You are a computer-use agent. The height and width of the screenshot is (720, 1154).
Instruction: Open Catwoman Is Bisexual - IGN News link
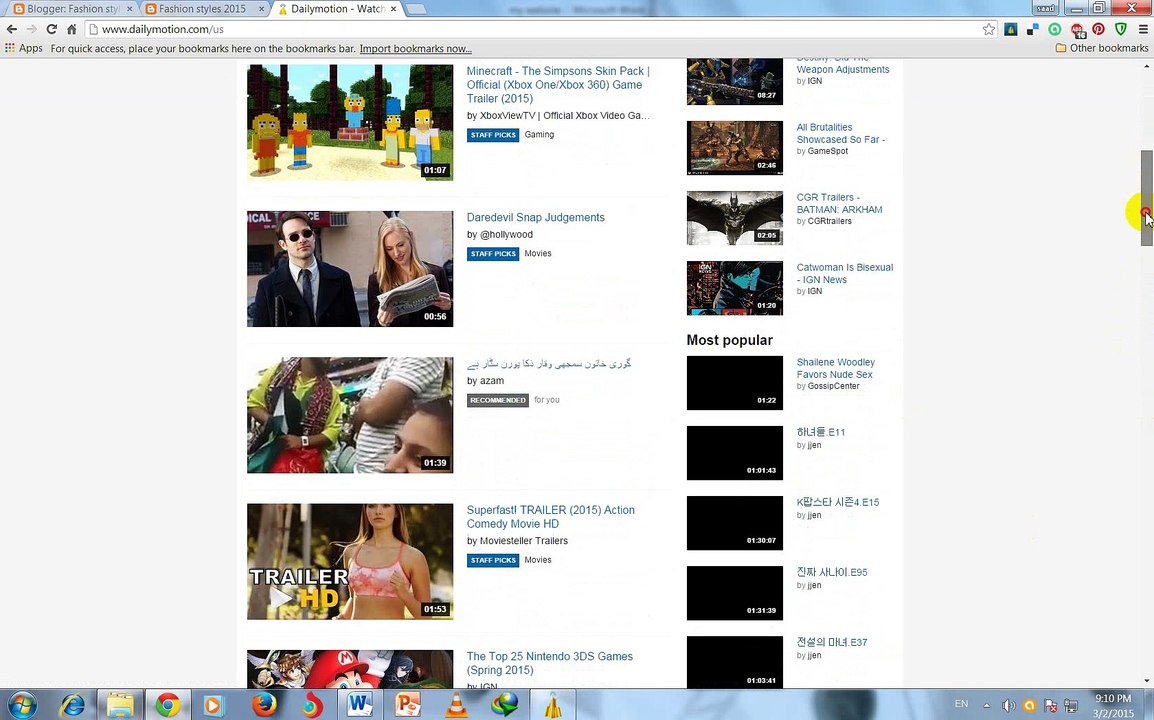pyautogui.click(x=845, y=273)
